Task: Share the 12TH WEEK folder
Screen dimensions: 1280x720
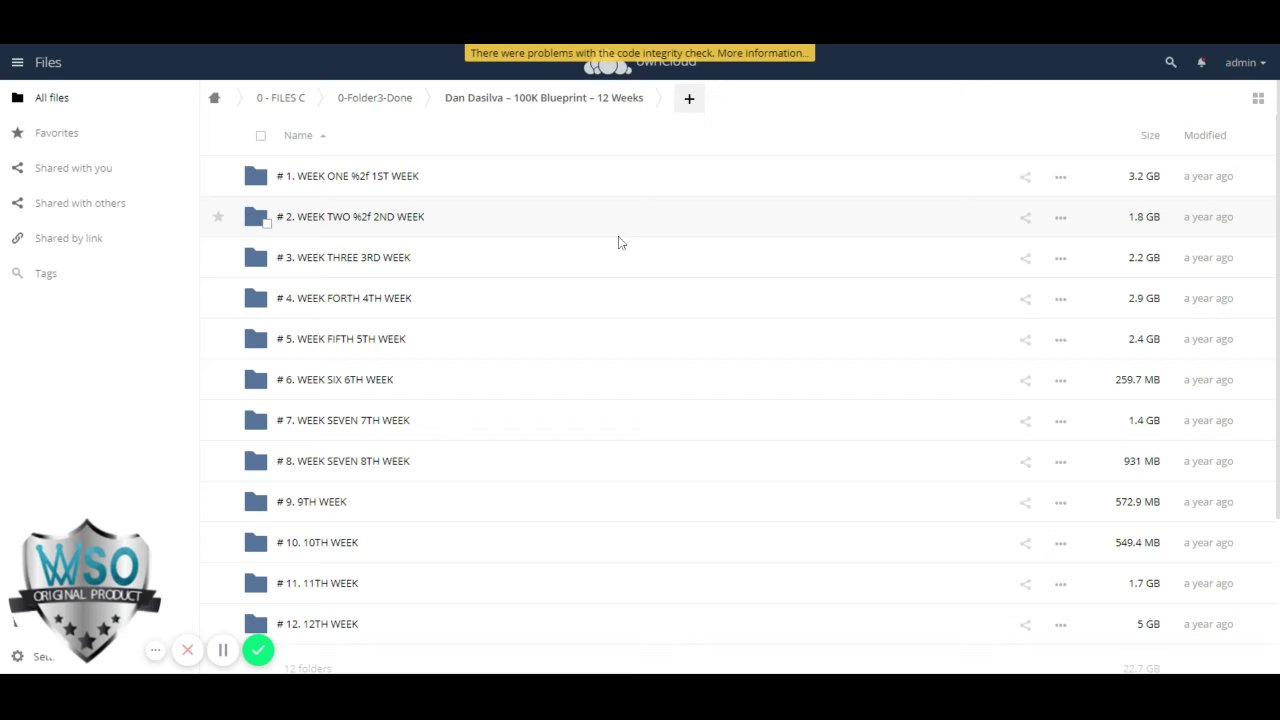Action: click(x=1025, y=625)
